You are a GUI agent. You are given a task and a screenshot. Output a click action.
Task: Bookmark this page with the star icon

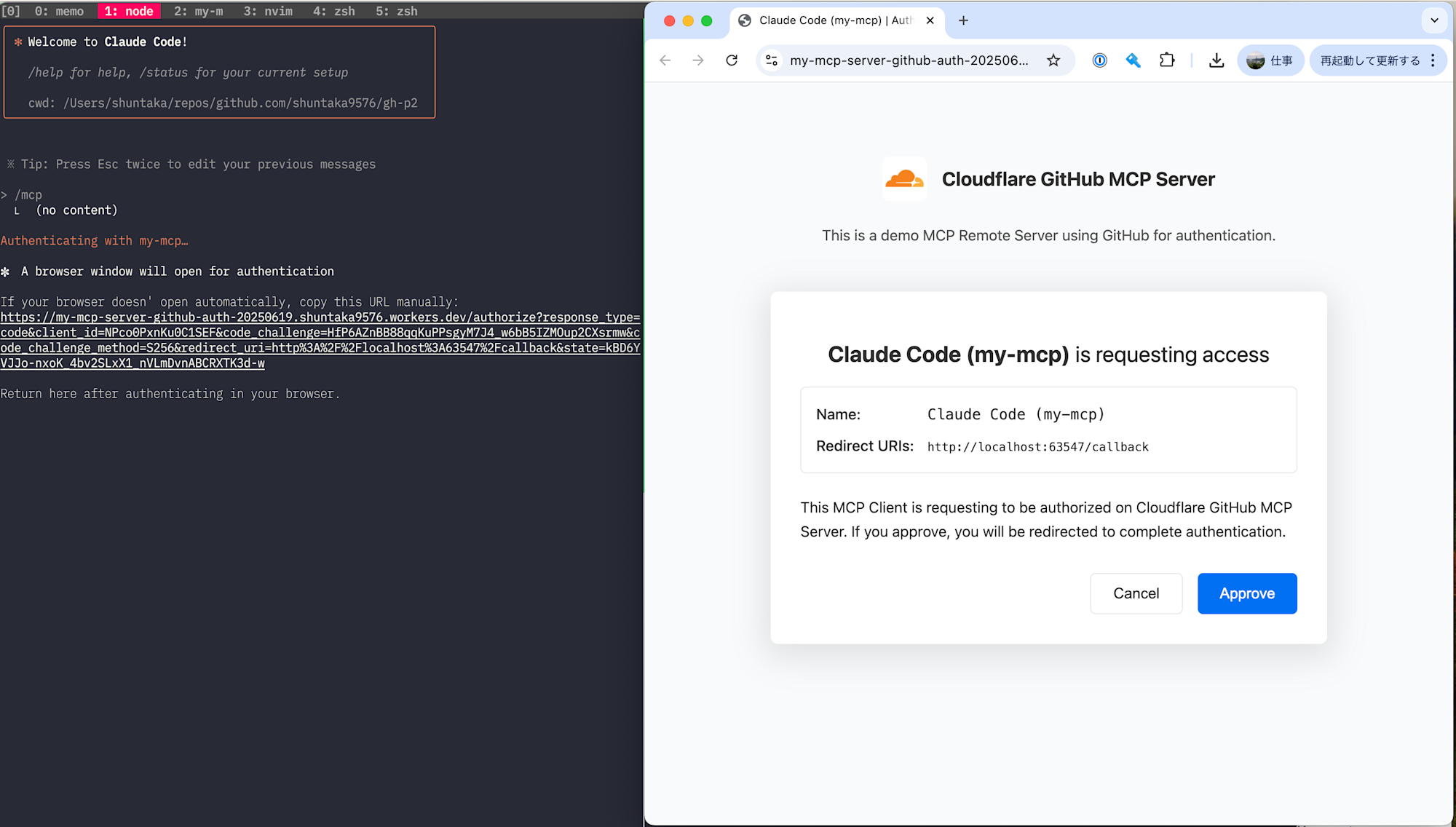(1053, 60)
